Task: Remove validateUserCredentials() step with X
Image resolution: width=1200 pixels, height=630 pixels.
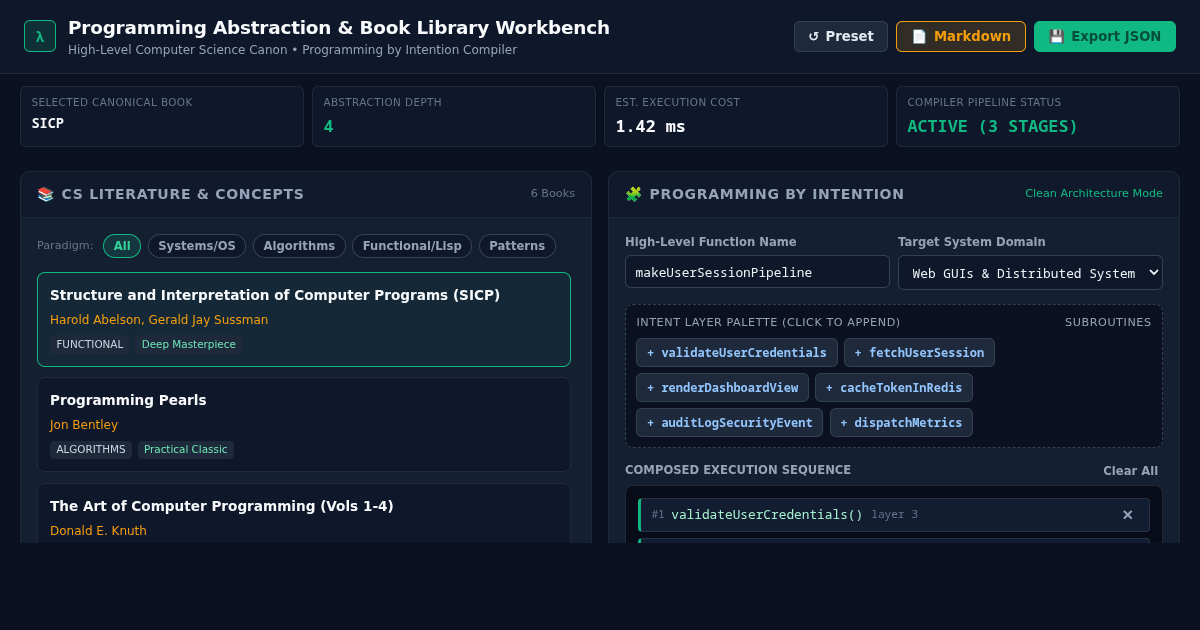Action: click(1127, 515)
